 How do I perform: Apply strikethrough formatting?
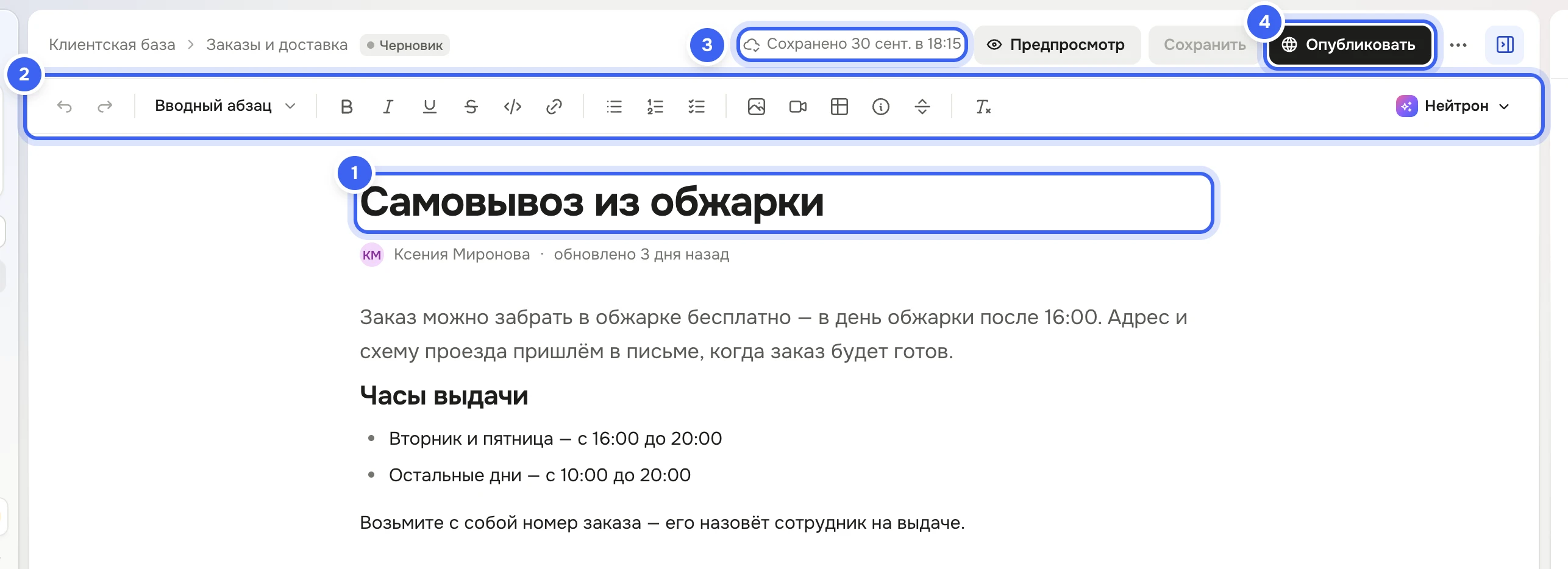[x=471, y=107]
